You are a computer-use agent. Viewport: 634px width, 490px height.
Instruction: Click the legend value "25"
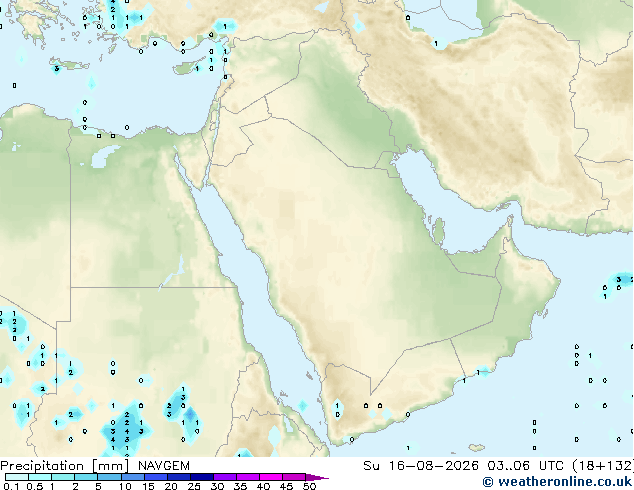tap(194, 486)
